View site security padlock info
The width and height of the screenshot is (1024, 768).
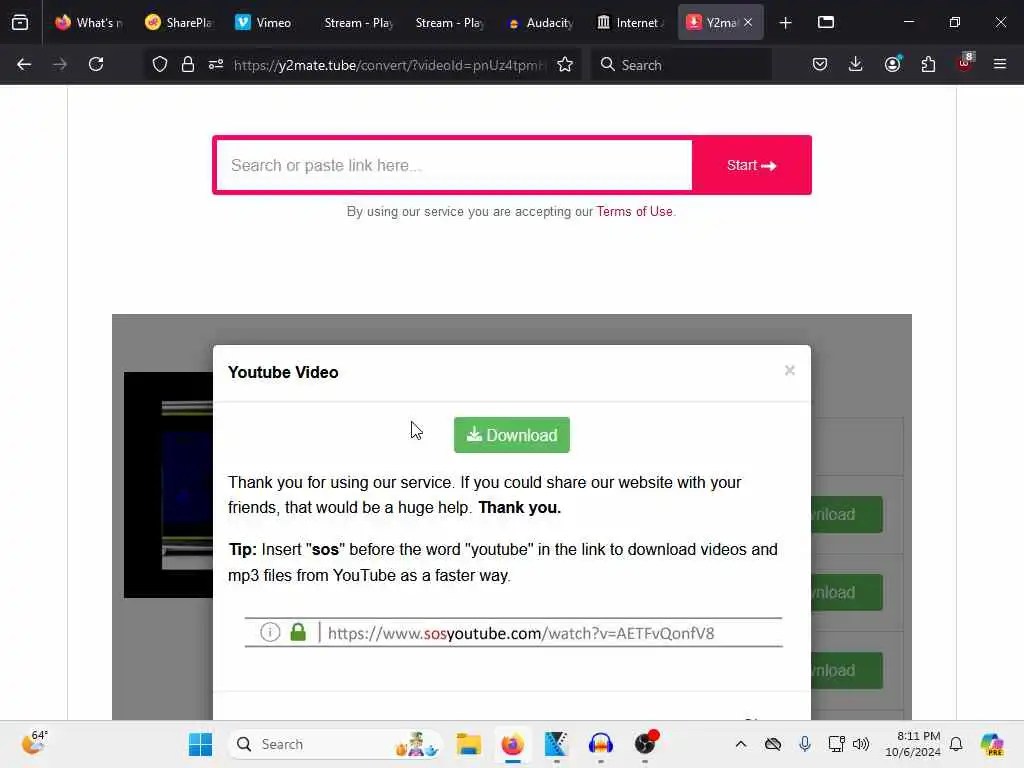coord(188,64)
